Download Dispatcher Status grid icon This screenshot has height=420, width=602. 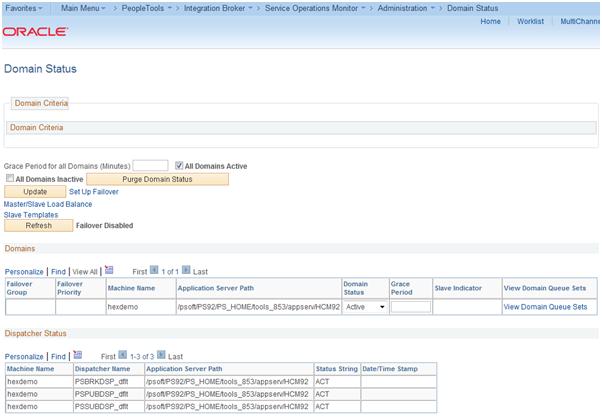(x=78, y=355)
